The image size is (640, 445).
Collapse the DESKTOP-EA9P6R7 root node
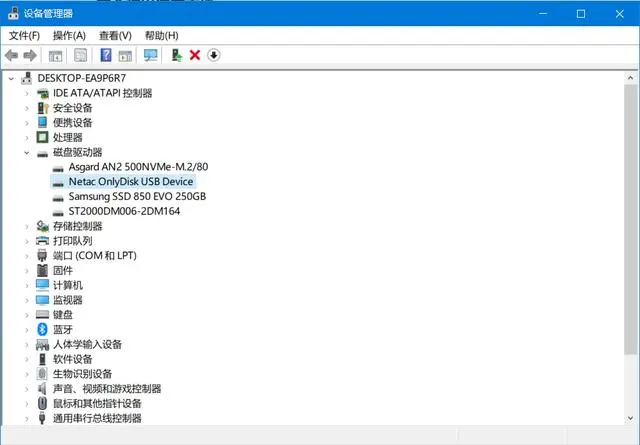pos(11,78)
